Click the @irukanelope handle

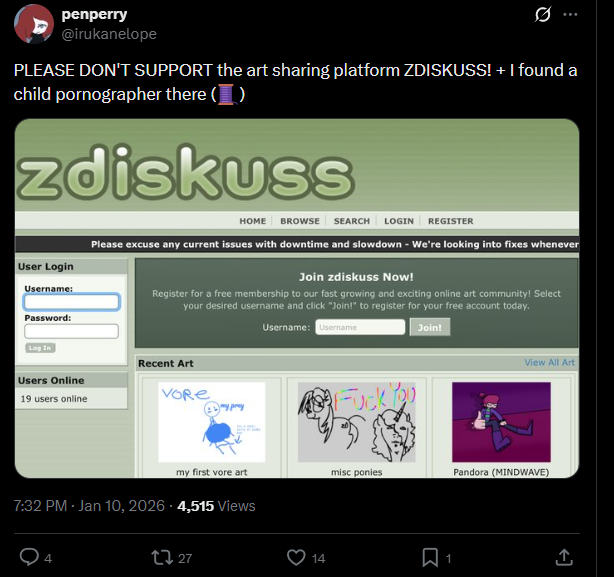(x=109, y=34)
